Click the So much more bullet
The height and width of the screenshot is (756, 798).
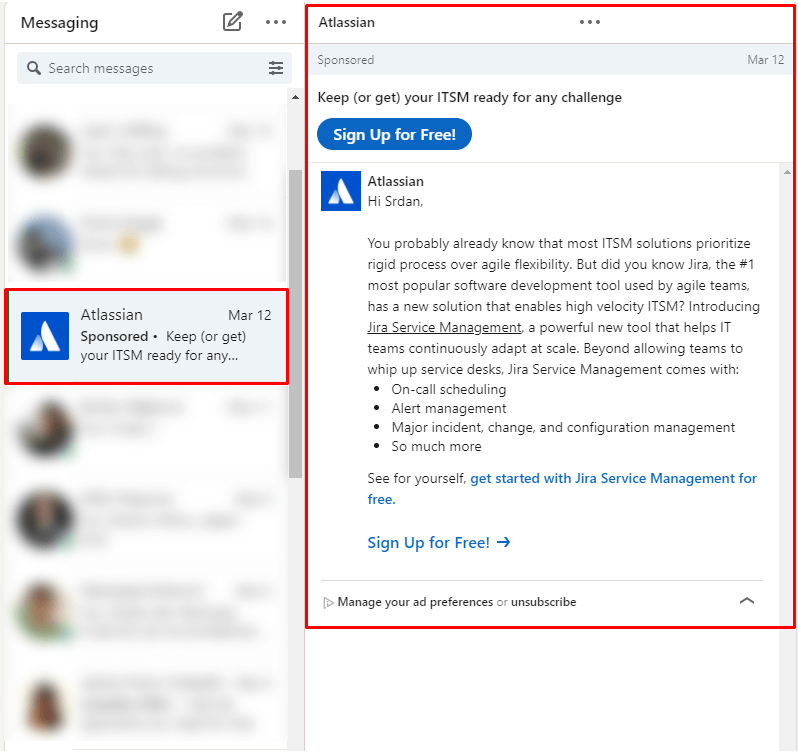tap(436, 446)
